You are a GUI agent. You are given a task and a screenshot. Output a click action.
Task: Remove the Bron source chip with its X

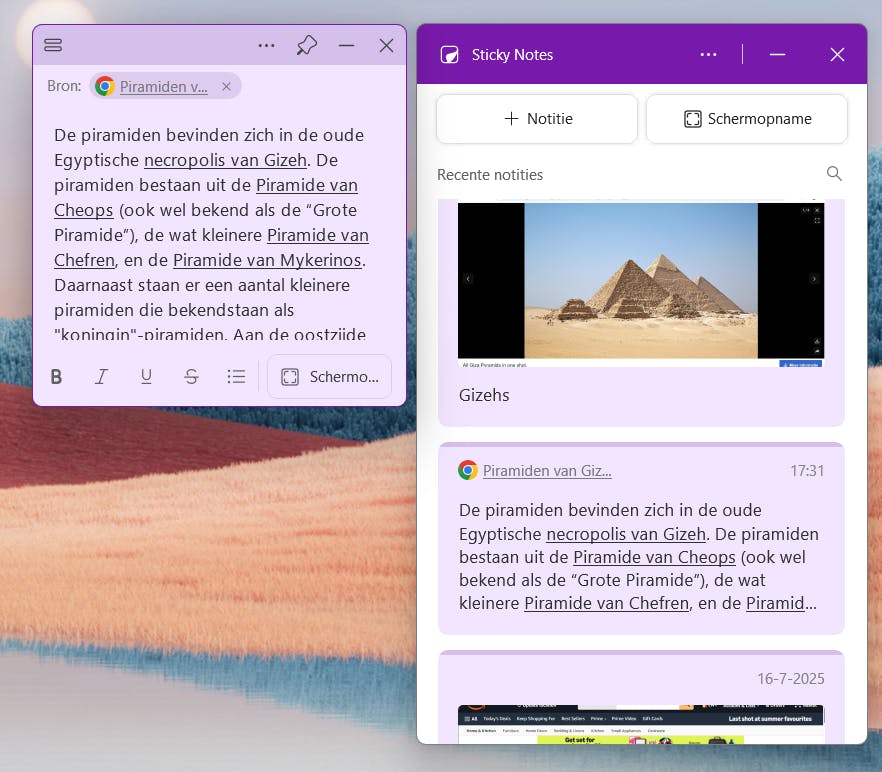(x=226, y=87)
